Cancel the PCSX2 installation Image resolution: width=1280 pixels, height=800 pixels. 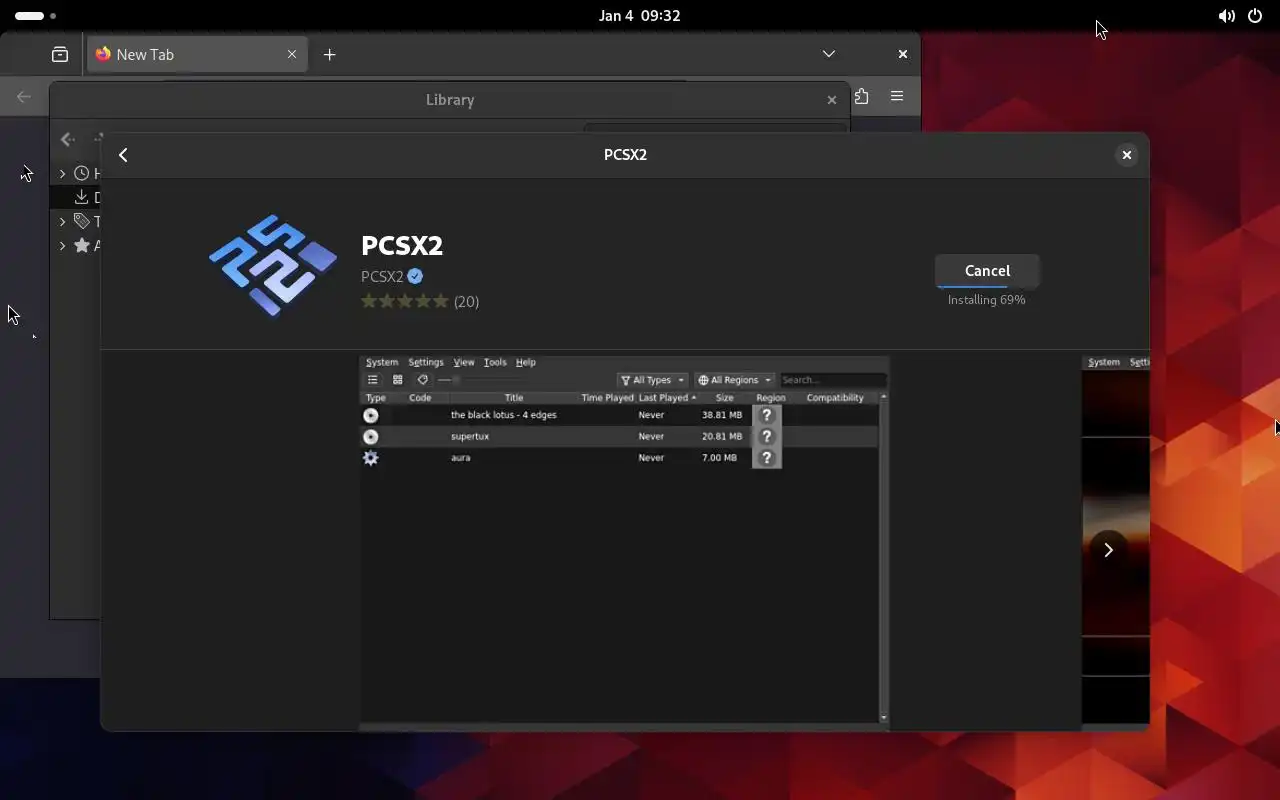coord(987,271)
